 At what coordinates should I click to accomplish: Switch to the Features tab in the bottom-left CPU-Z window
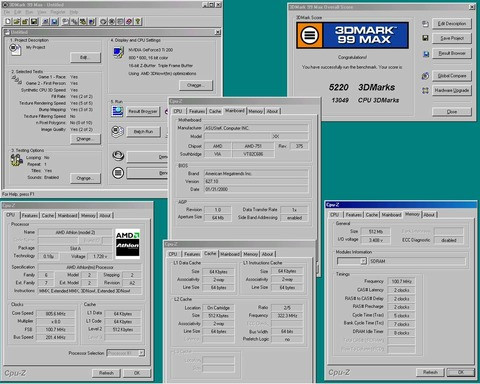[x=30, y=216]
